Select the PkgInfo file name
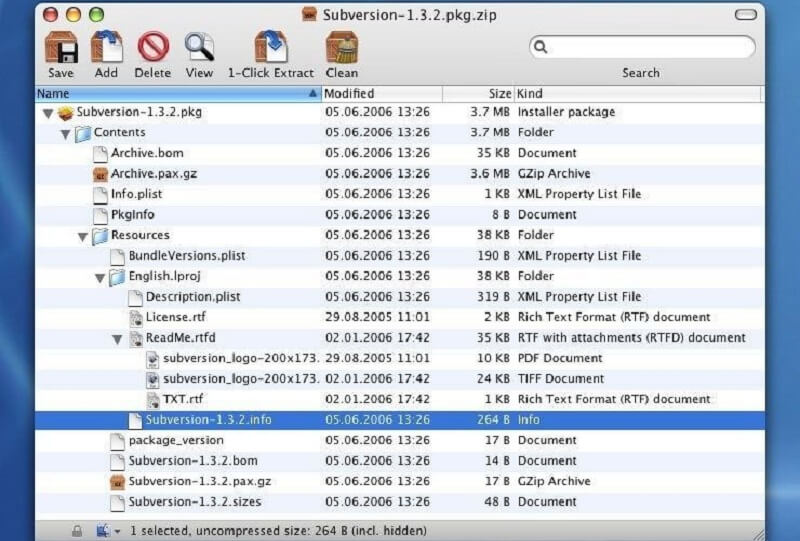Viewport: 800px width, 541px height. (133, 215)
